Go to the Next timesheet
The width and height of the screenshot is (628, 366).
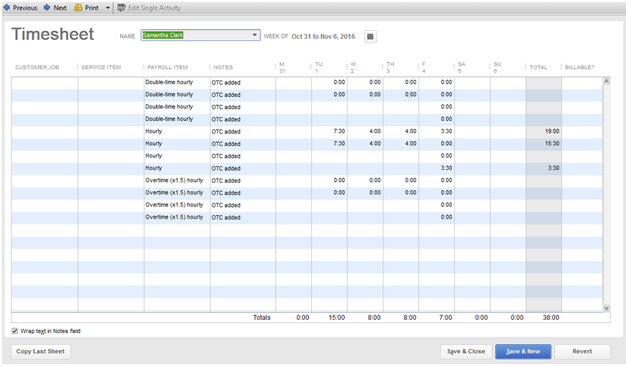[55, 8]
